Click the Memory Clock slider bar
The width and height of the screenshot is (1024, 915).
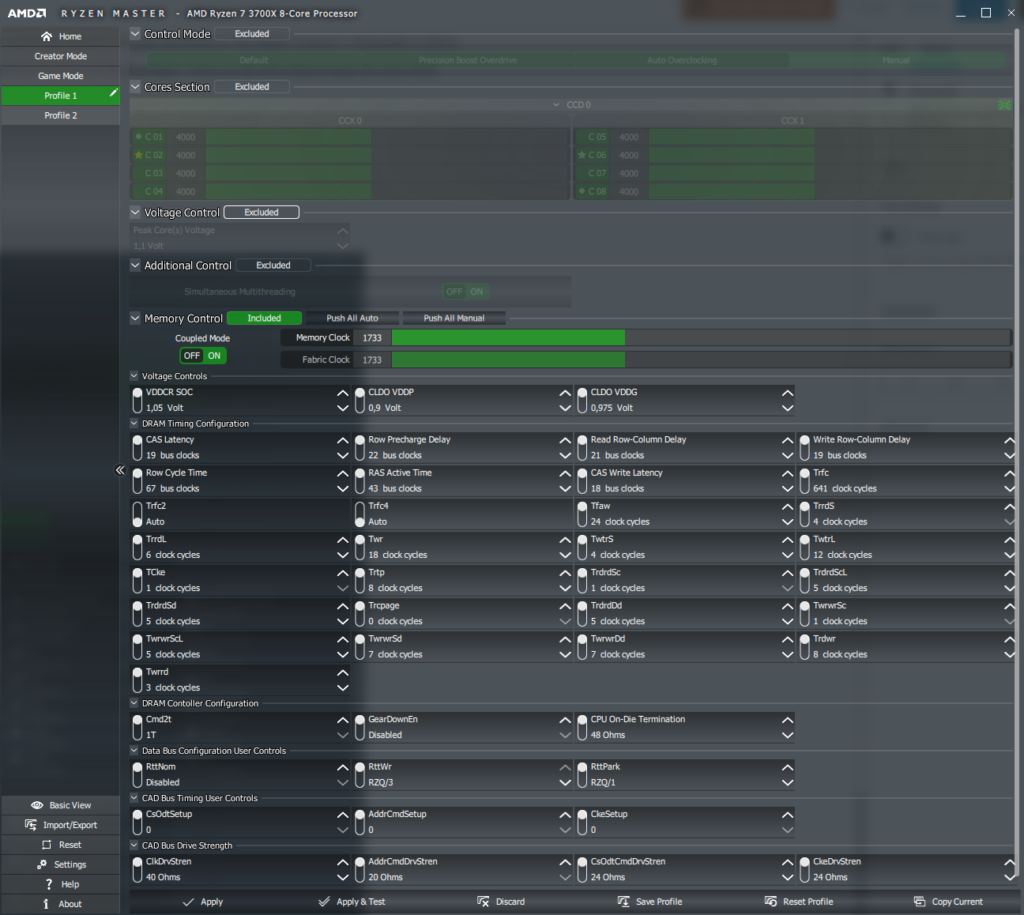click(701, 338)
